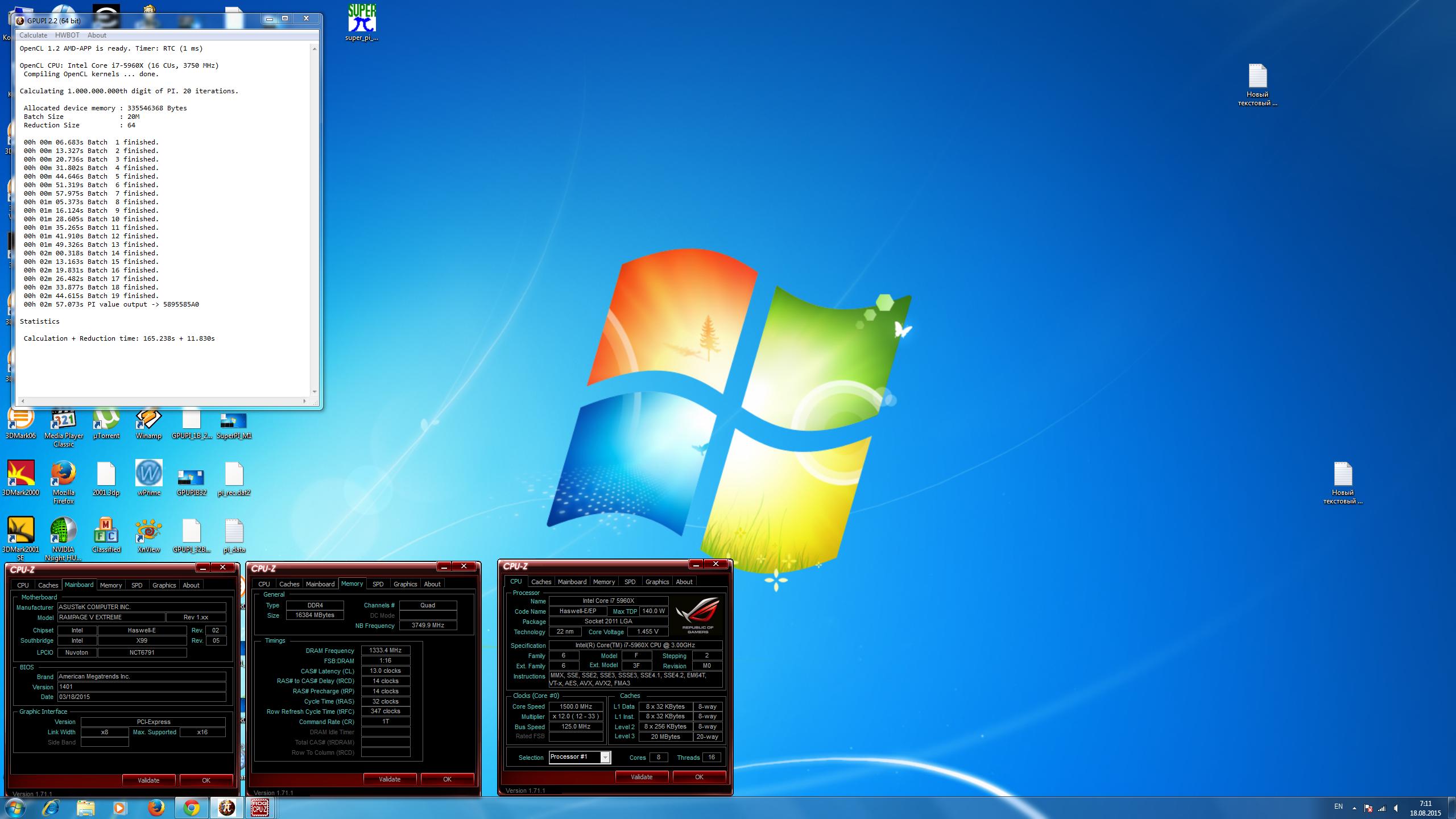
Task: Open the About menu in GPUPI
Action: click(x=97, y=35)
